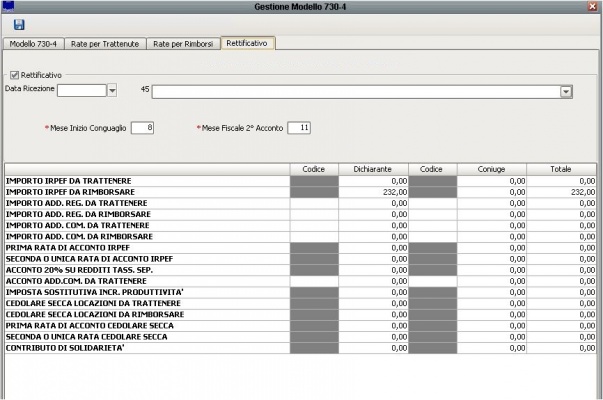Click the application icon in the title bar
Viewport: 603px width, 400px height.
[8, 6]
